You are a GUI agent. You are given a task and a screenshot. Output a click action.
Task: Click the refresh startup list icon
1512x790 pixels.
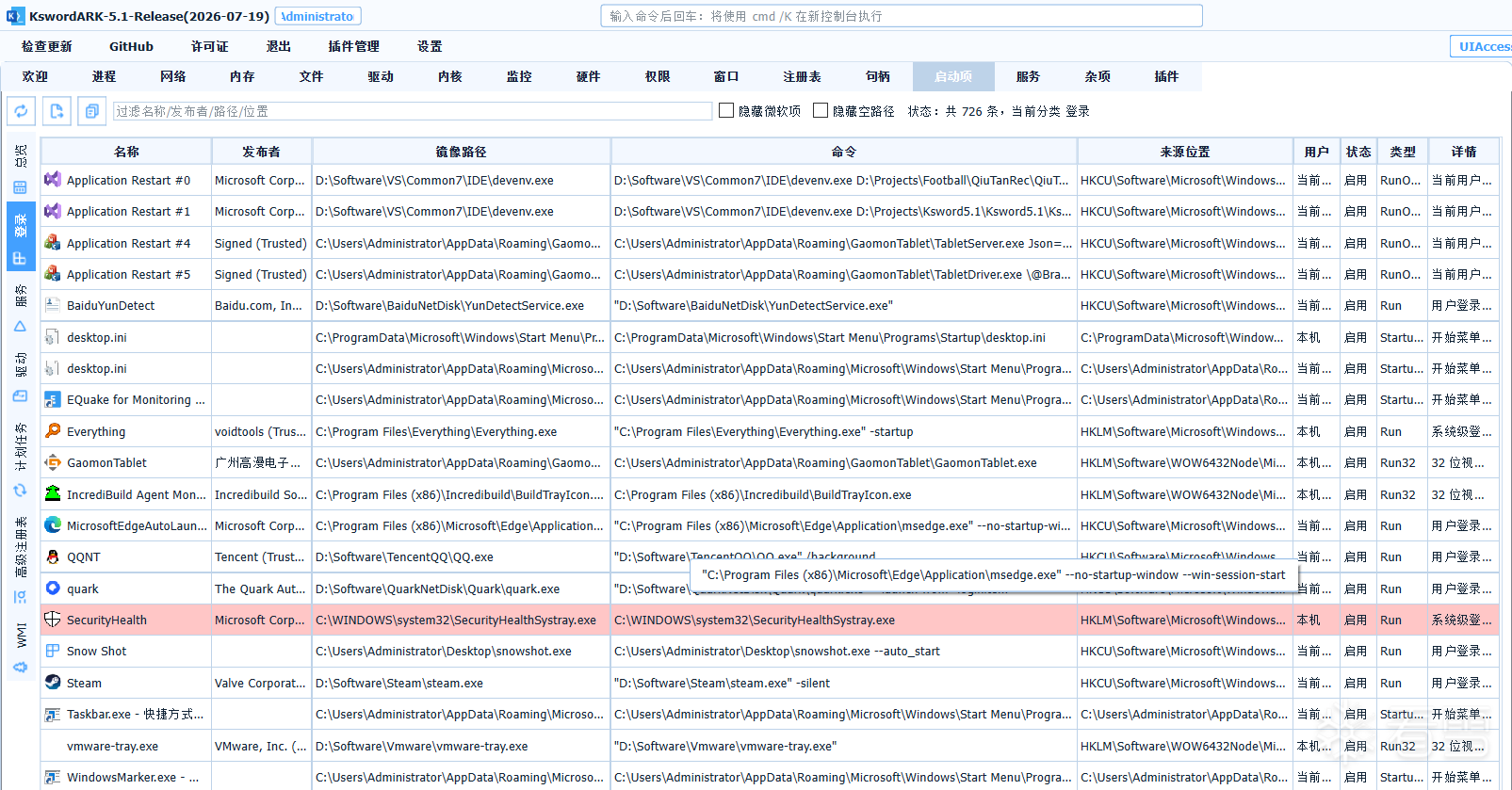[22, 111]
